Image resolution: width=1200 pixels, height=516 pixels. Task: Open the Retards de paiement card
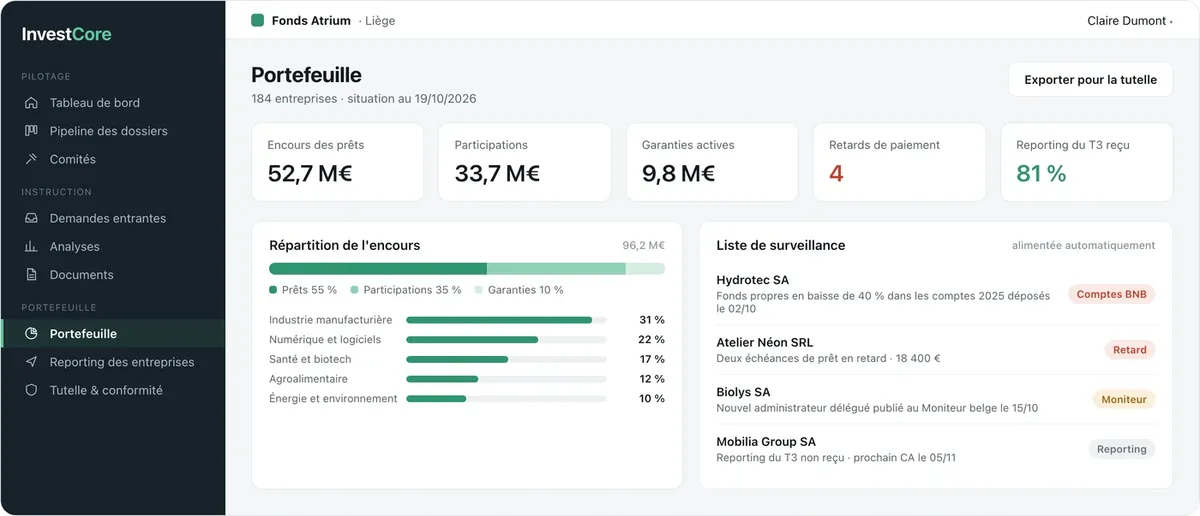coord(899,162)
